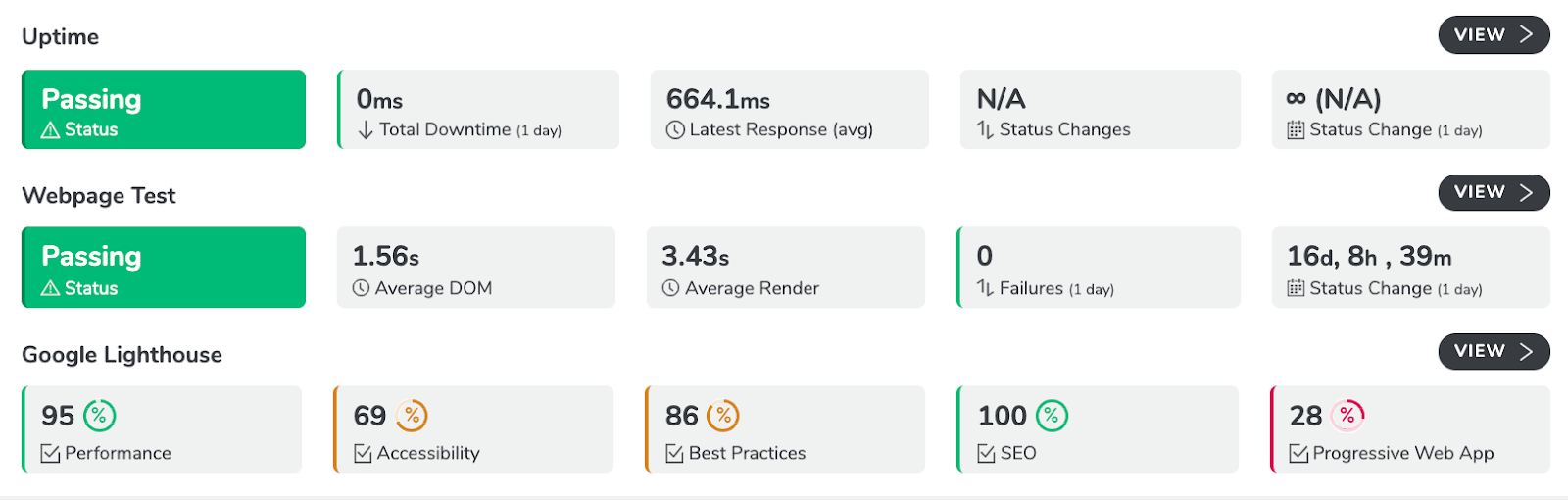This screenshot has height=500, width=1568.
Task: Open the Google Lighthouse VIEW button
Action: (x=1494, y=351)
